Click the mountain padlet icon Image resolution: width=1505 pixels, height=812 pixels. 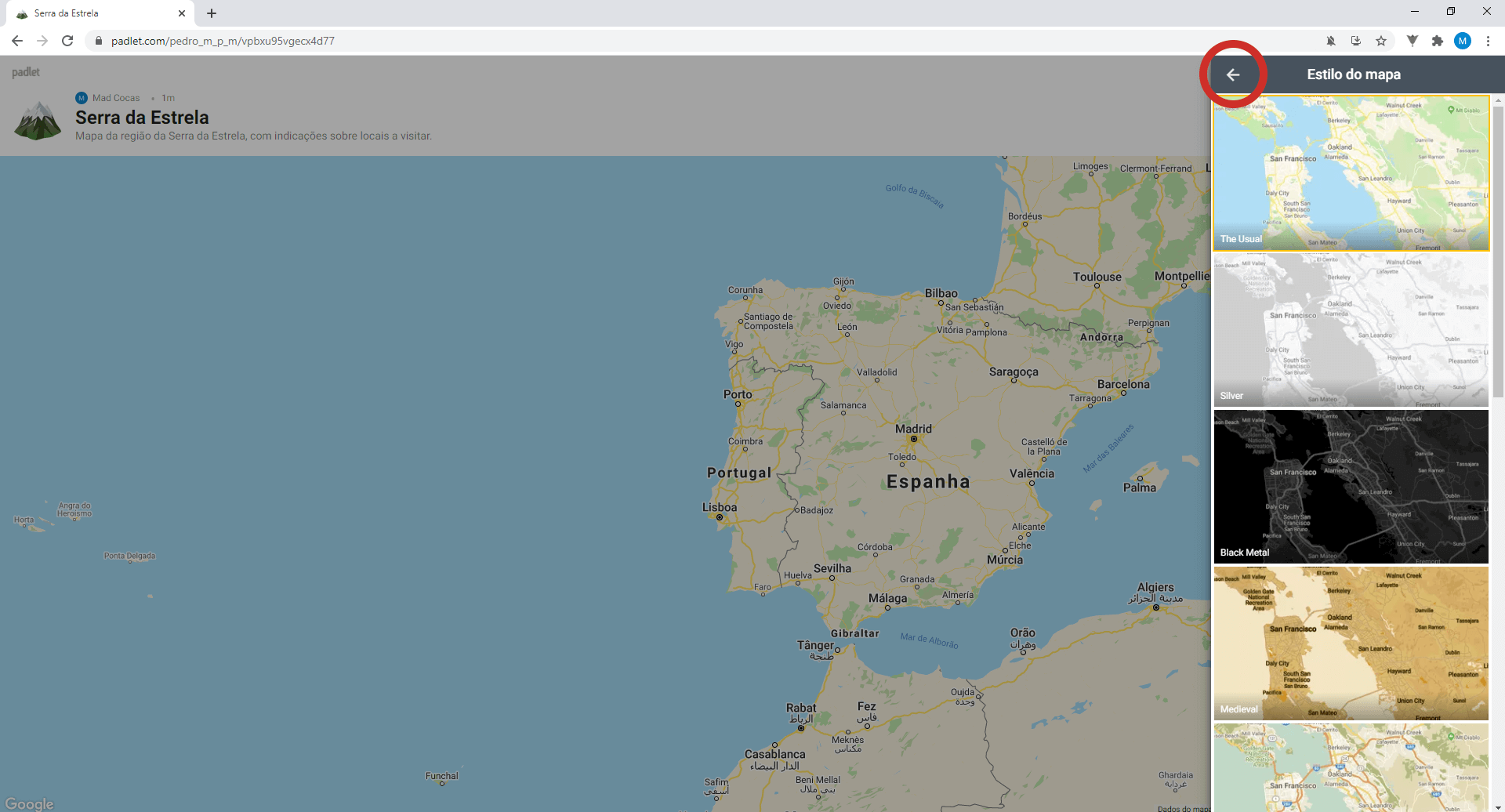coord(38,120)
